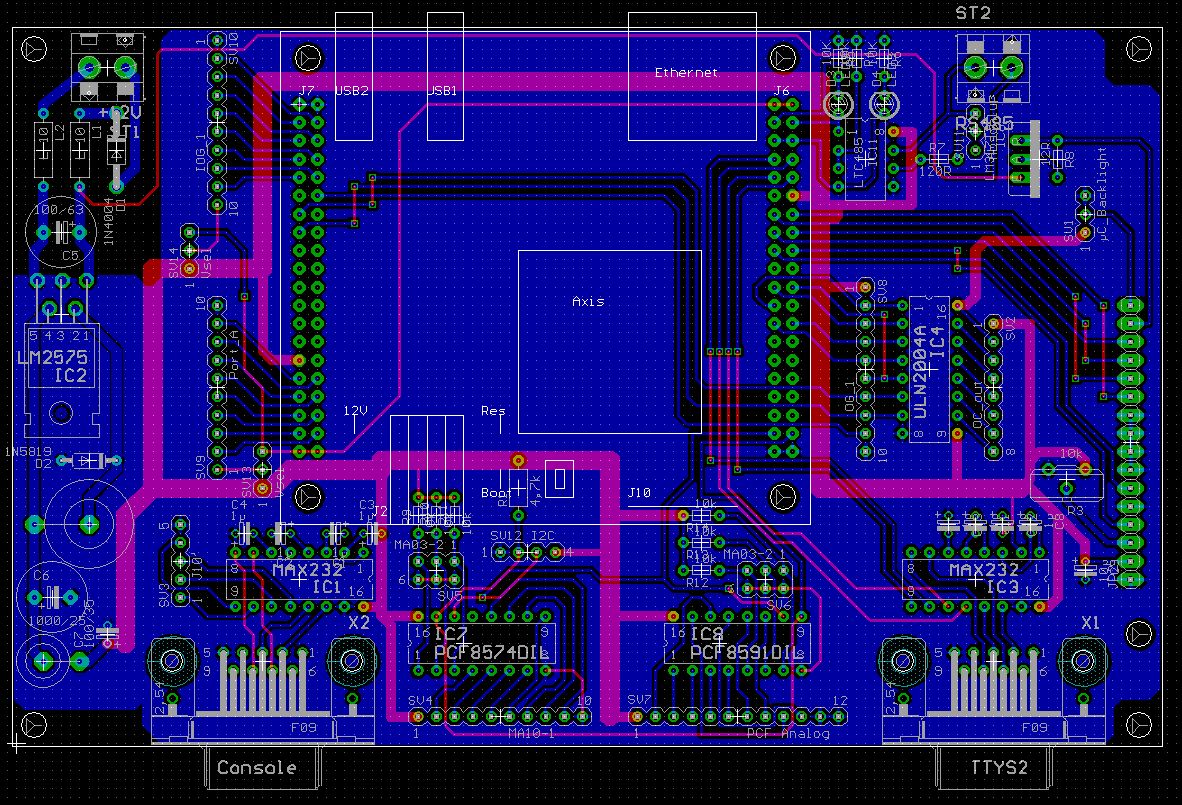The width and height of the screenshot is (1182, 805).
Task: Select the ST2 screw terminal block
Action: pyautogui.click(x=994, y=69)
